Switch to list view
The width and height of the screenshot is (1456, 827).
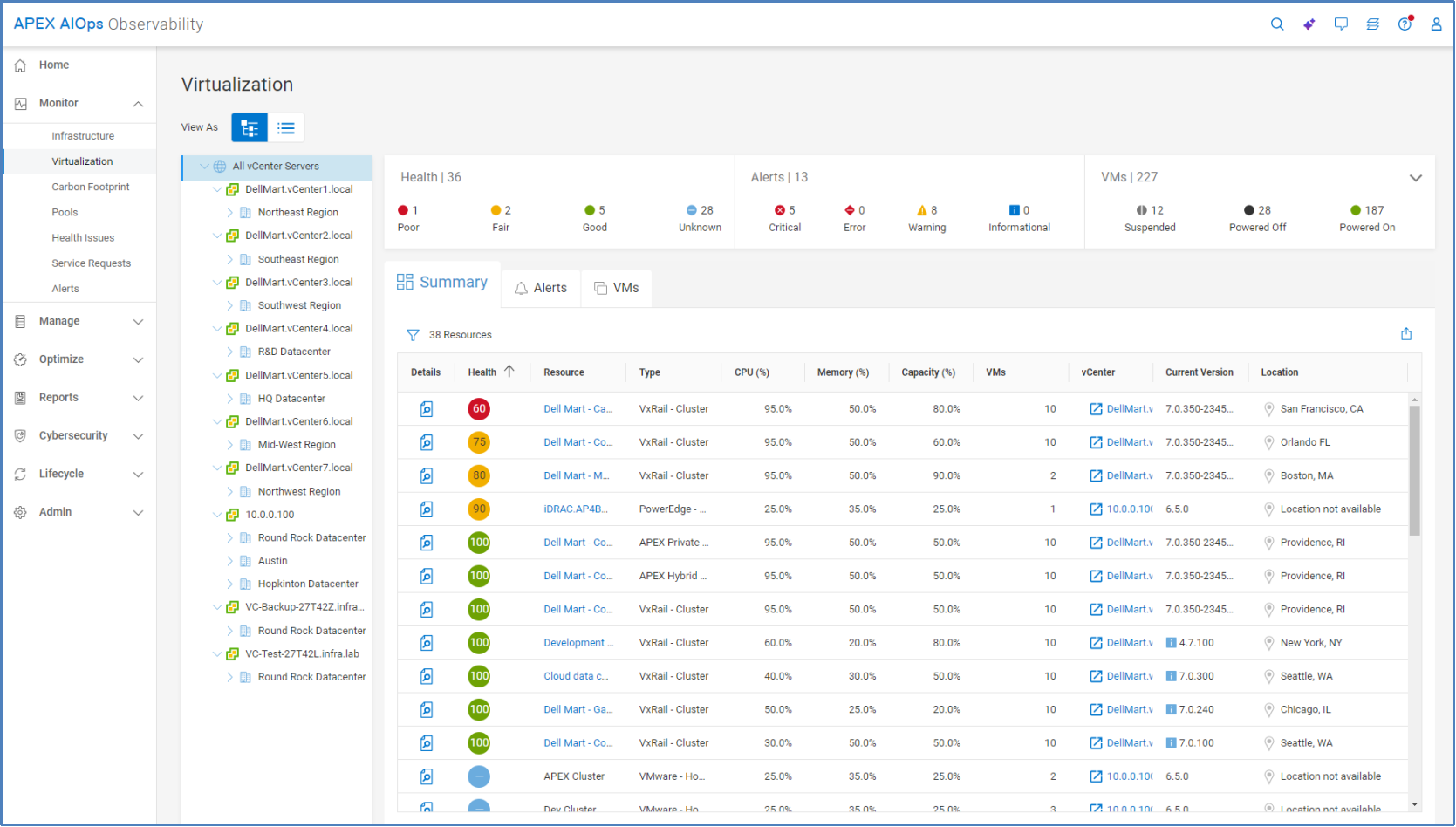coord(286,128)
